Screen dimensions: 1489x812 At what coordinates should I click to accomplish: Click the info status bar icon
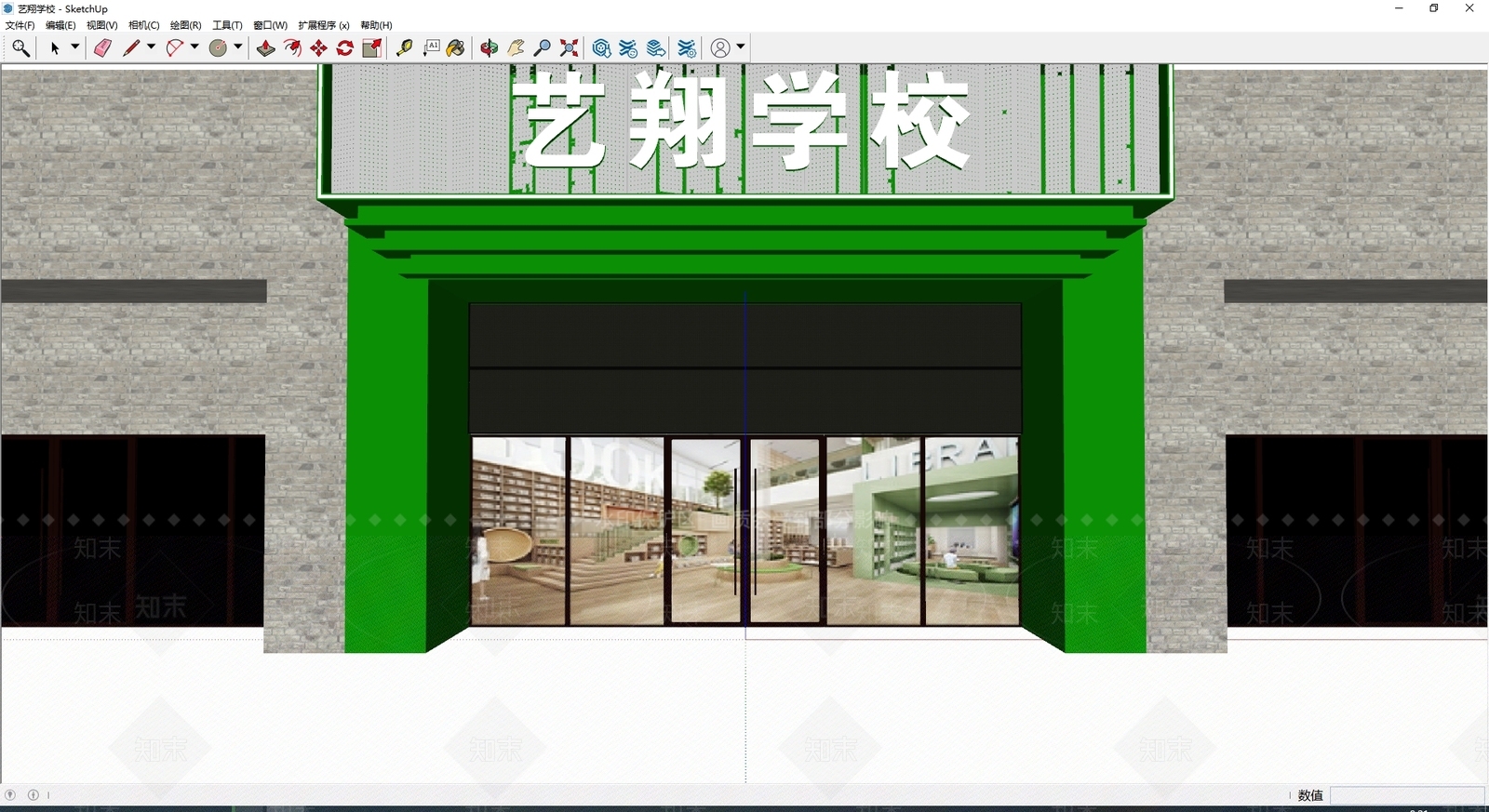pyautogui.click(x=34, y=795)
